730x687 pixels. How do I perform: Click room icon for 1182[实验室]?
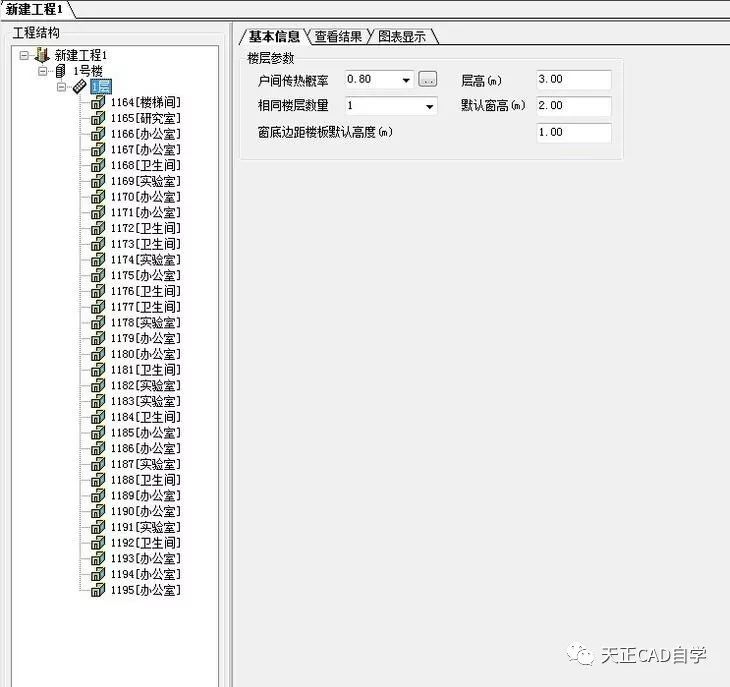tap(98, 385)
